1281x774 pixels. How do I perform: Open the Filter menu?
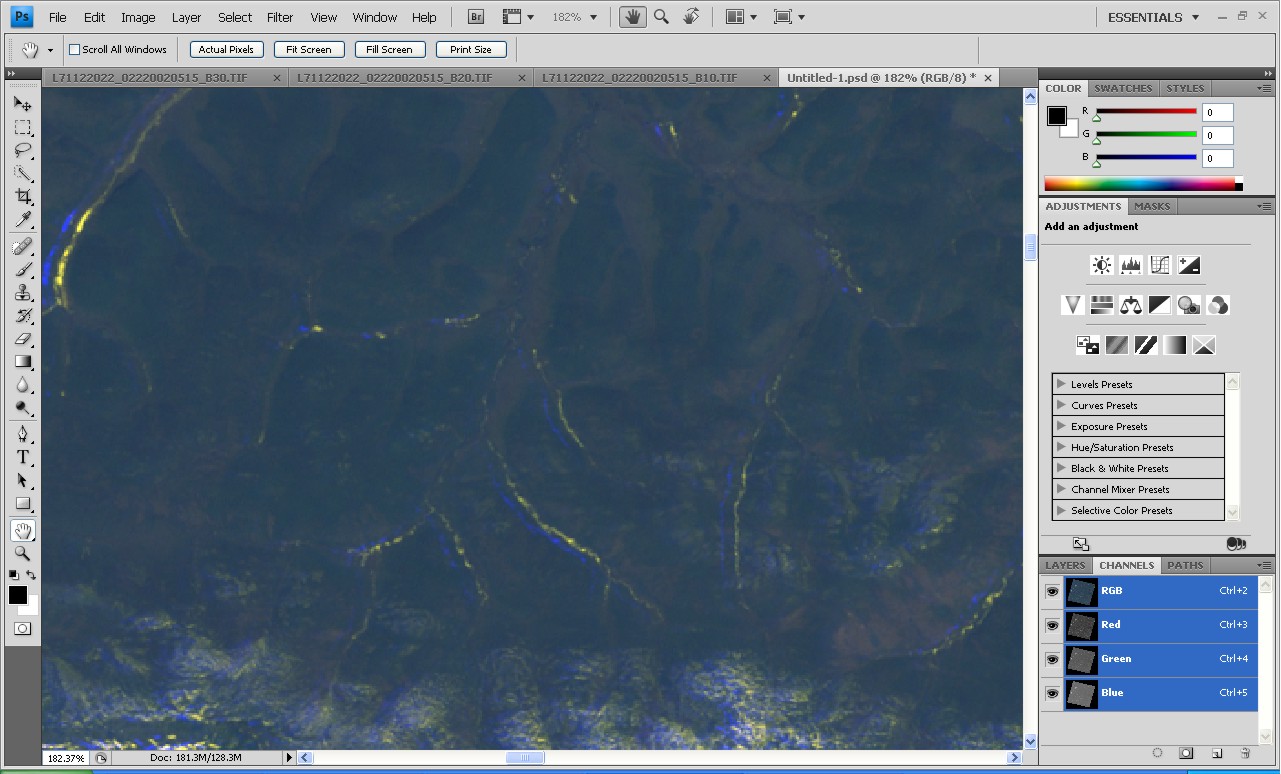280,17
